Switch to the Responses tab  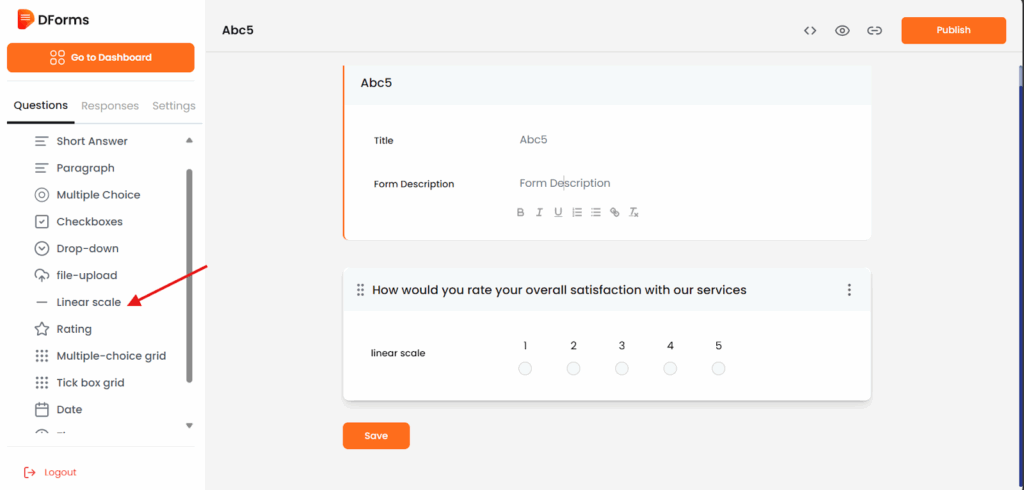pos(110,106)
